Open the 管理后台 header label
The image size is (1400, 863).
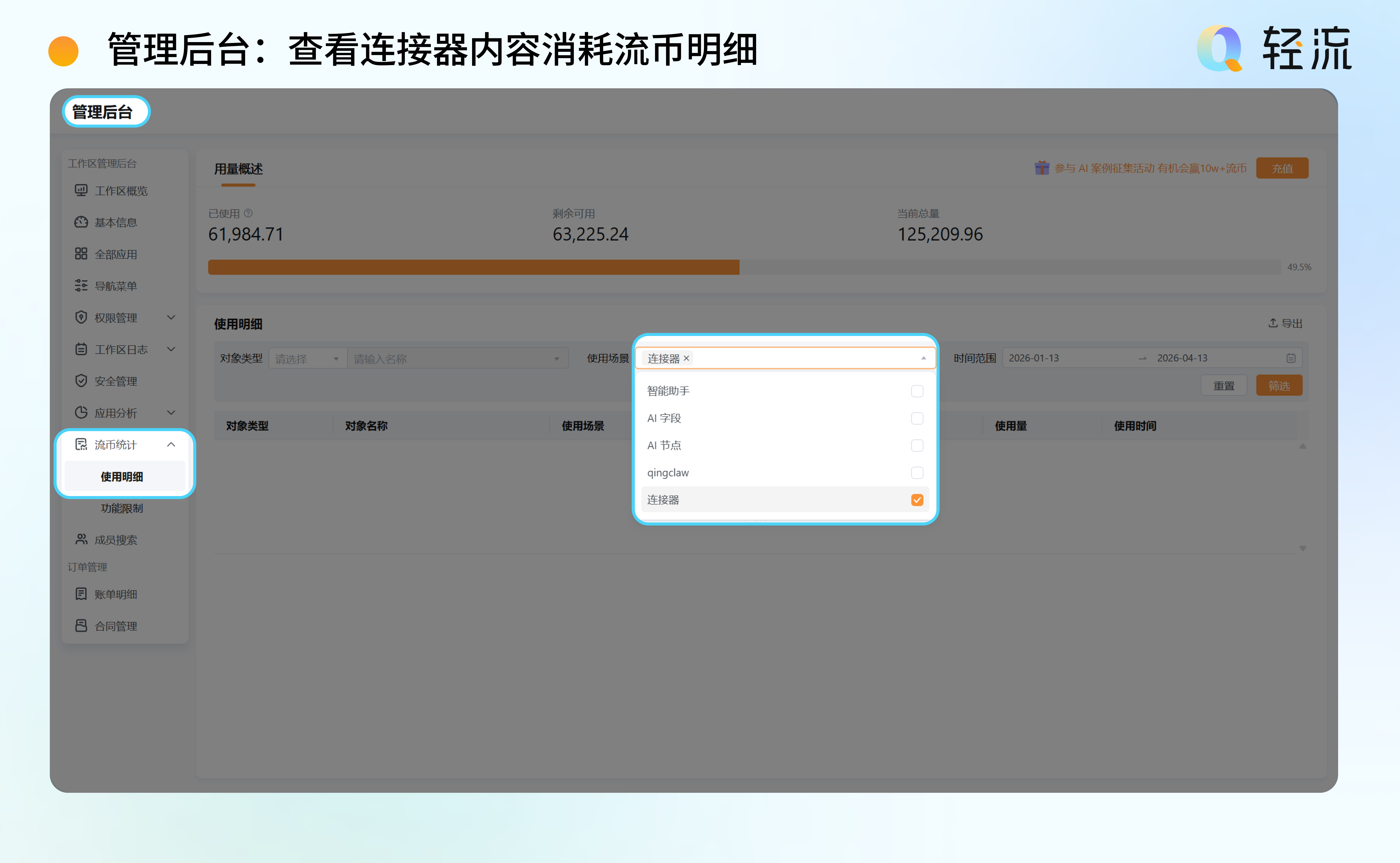103,112
